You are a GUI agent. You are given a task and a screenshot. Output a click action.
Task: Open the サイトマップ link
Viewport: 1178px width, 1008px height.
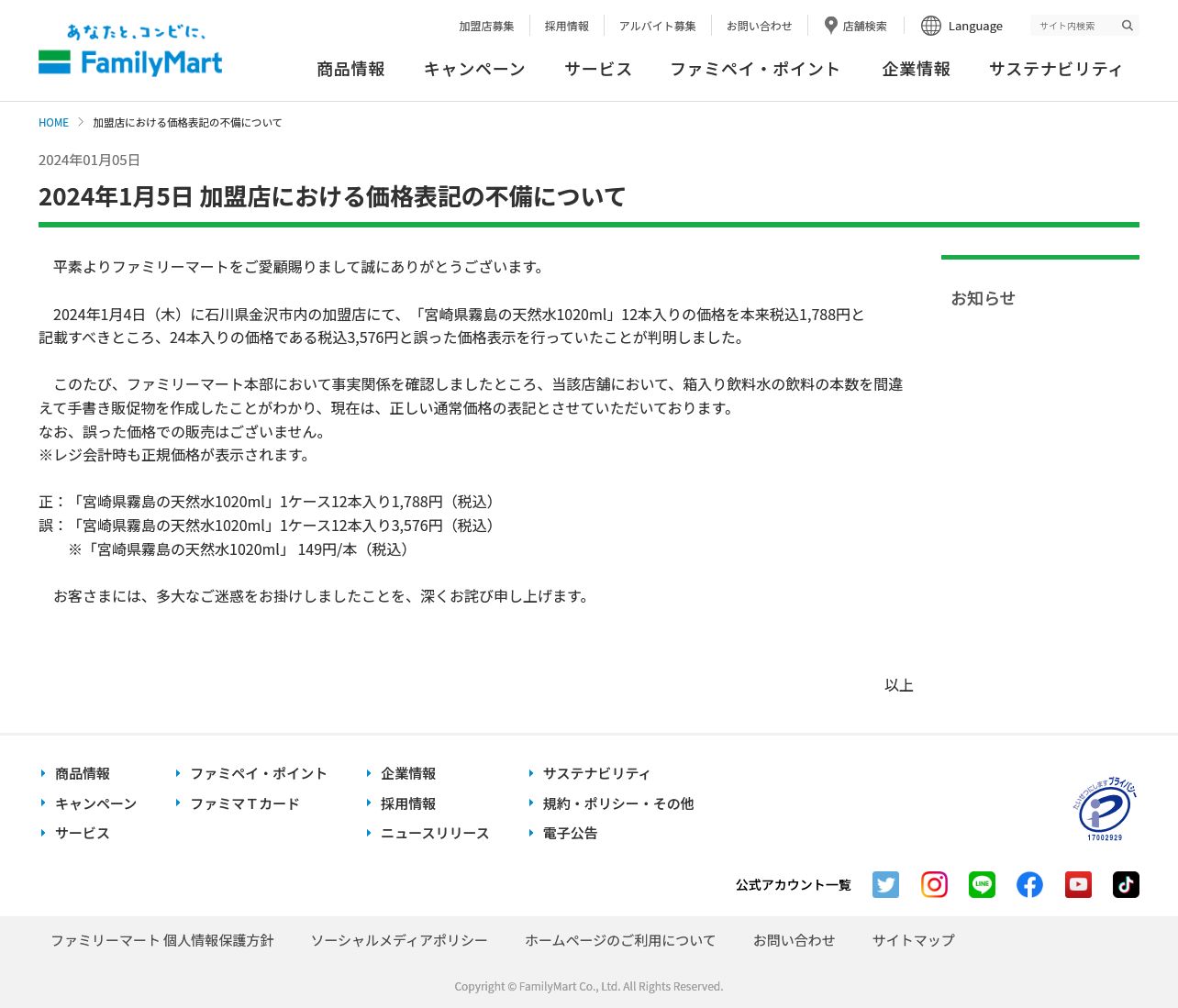point(913,940)
